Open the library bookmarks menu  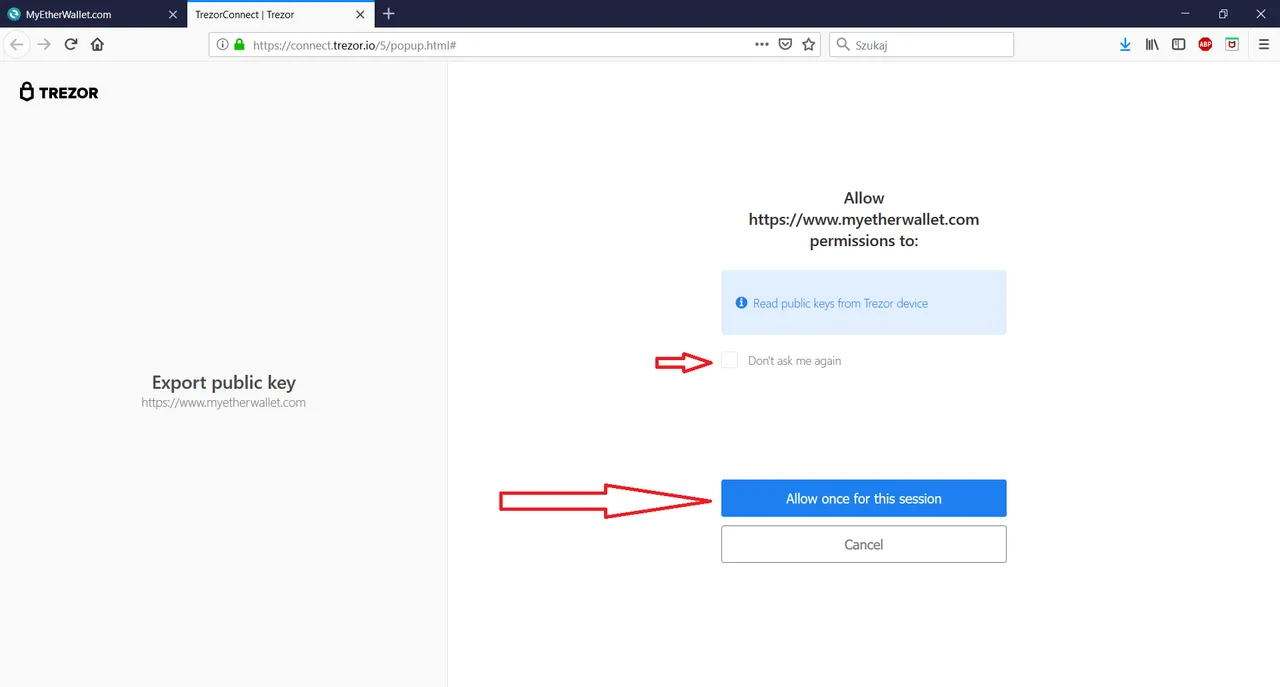point(1152,45)
